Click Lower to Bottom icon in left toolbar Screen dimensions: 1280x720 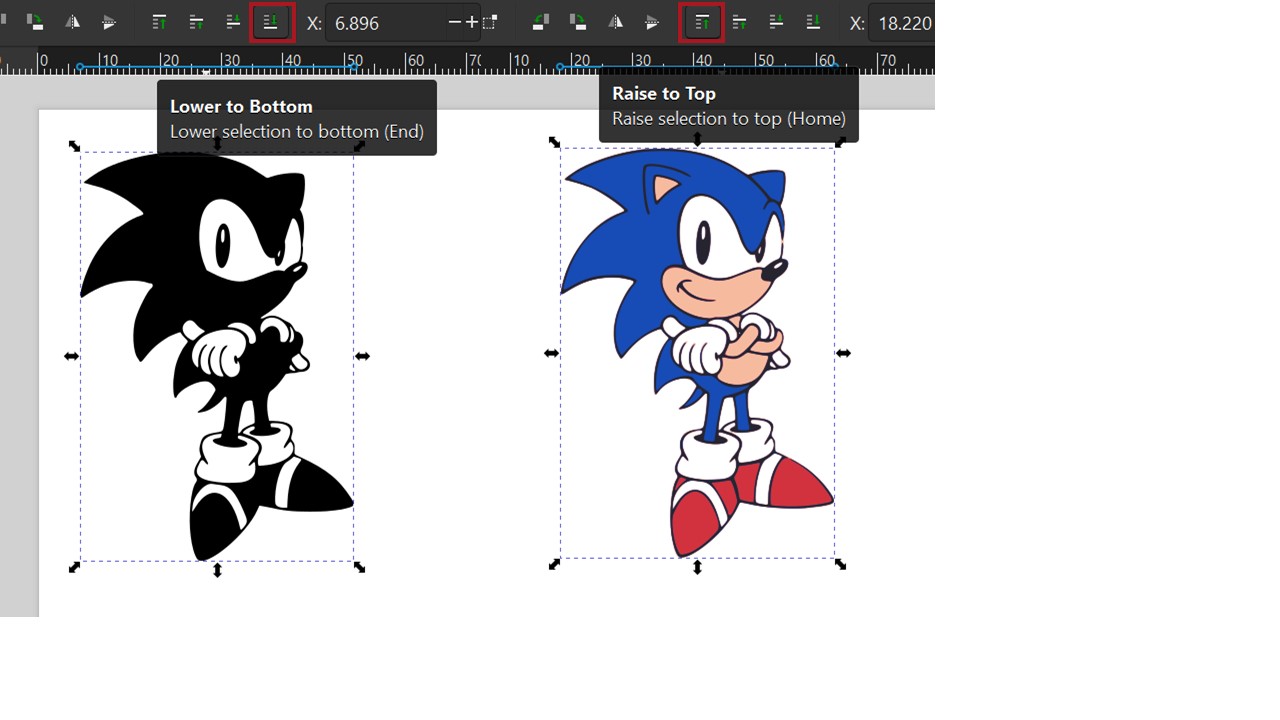click(271, 22)
